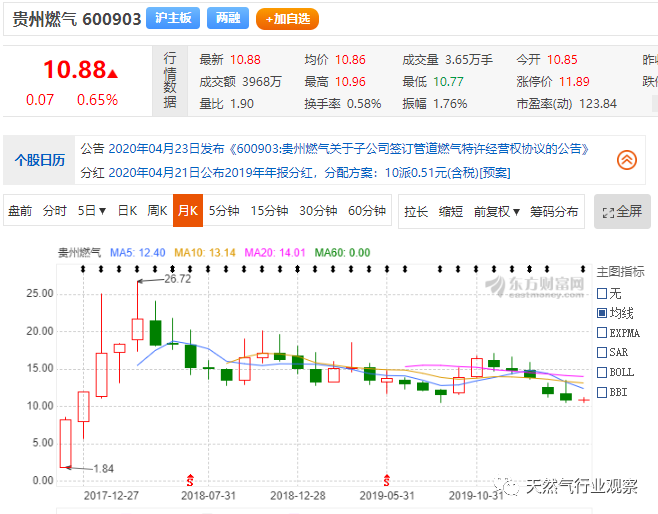This screenshot has height=514, width=658.
Task: Click the 筹码分布 chip distribution button
Action: coord(554,211)
